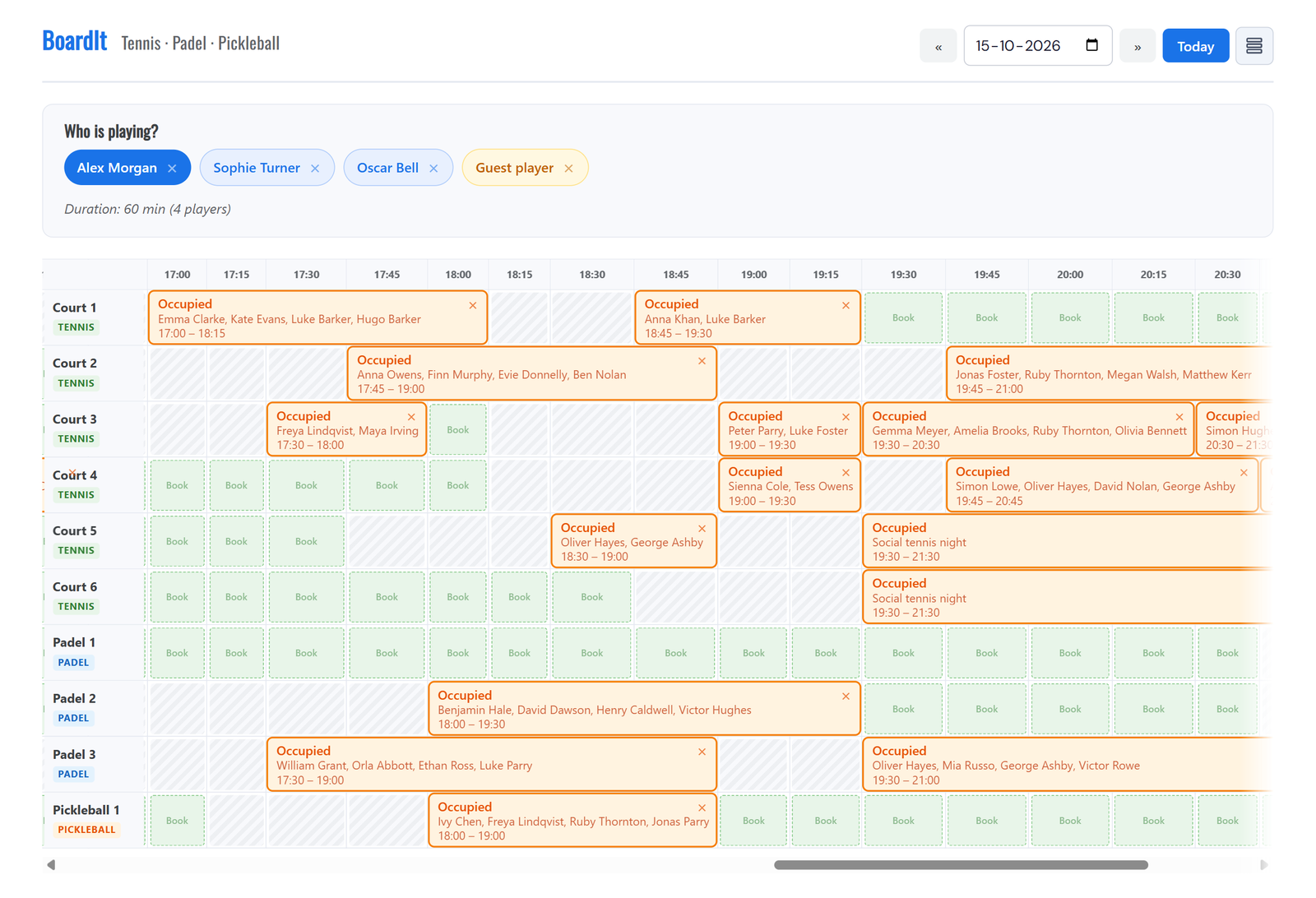This screenshot has height=898, width=1316.
Task: Cancel Freya Lindqvist, Maya Irving booking
Action: pos(411,417)
